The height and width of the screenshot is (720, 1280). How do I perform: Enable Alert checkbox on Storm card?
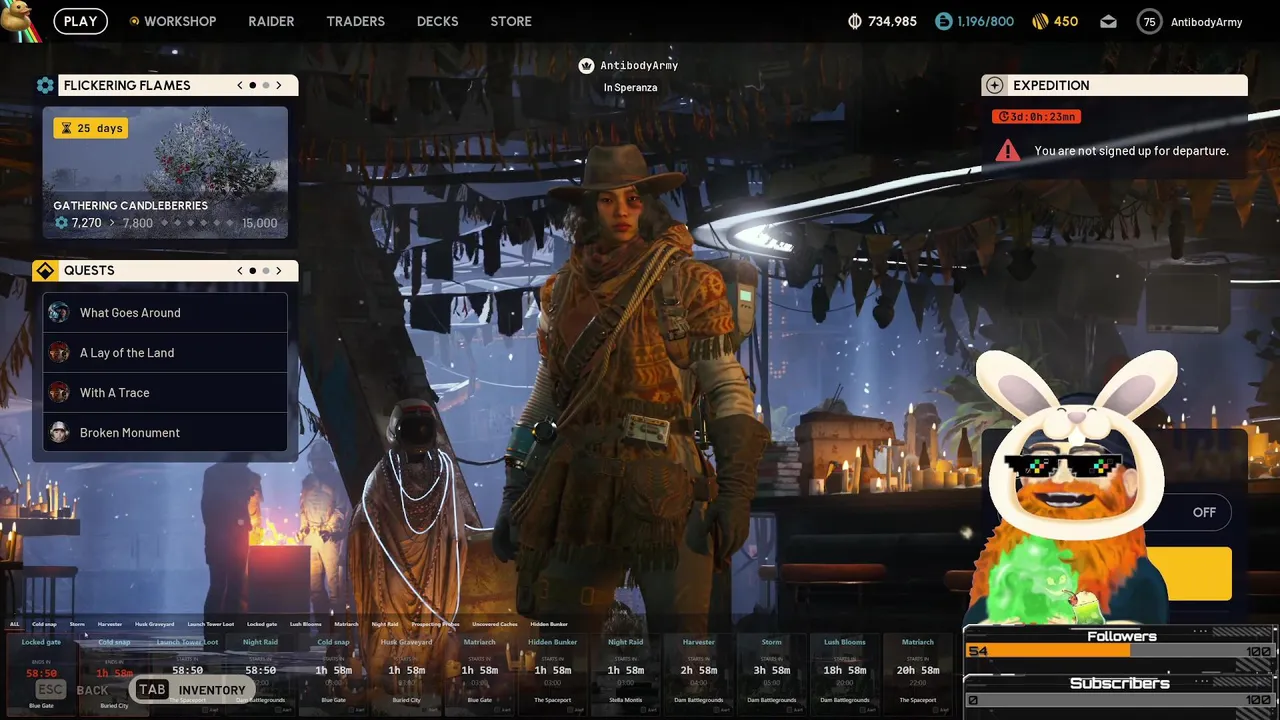pyautogui.click(x=789, y=710)
